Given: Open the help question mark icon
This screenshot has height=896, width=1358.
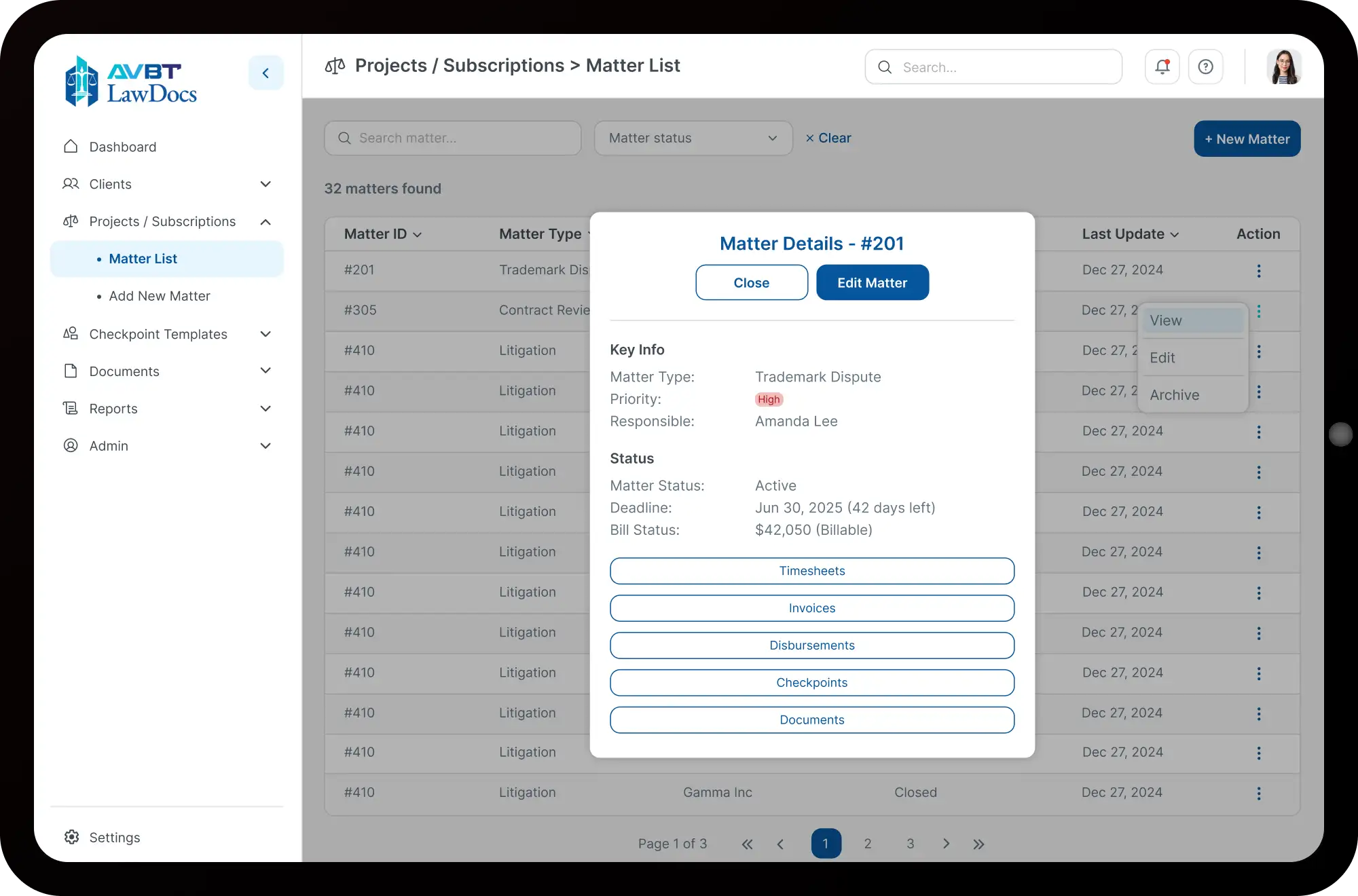Looking at the screenshot, I should click(1205, 67).
